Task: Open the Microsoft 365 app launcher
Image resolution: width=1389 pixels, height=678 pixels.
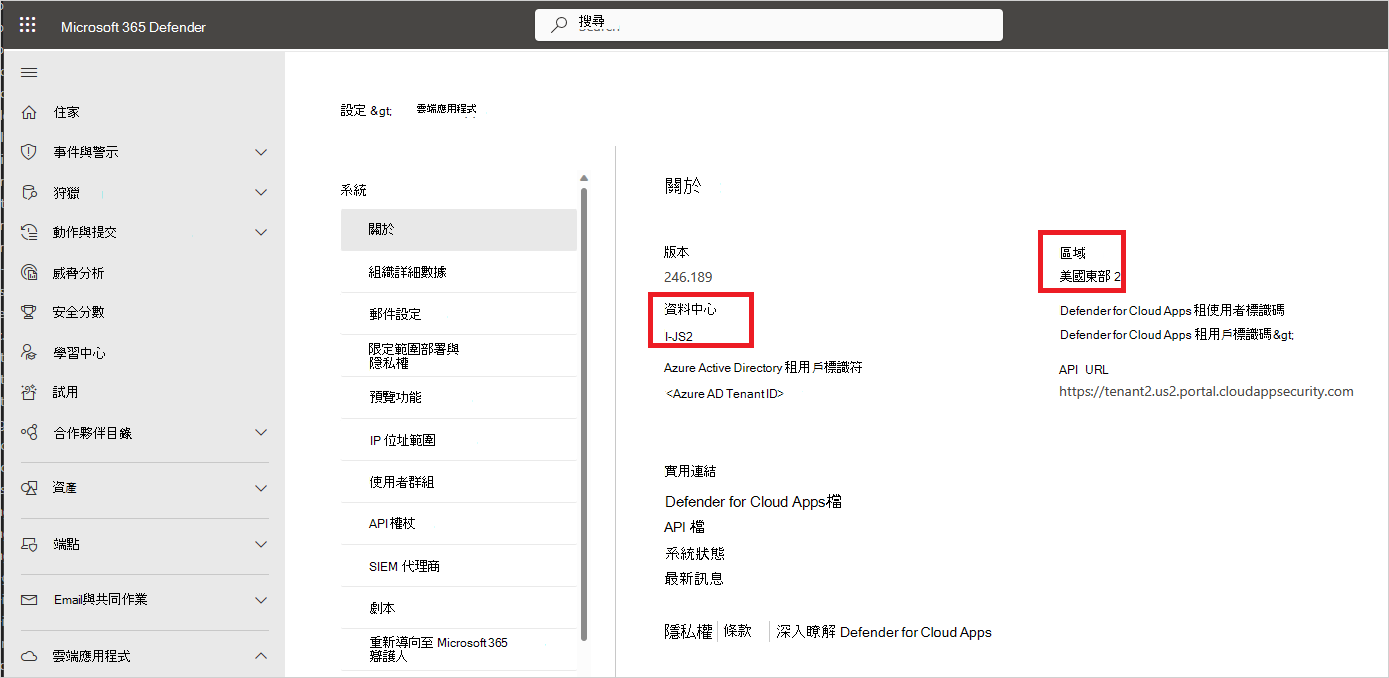Action: pos(27,24)
